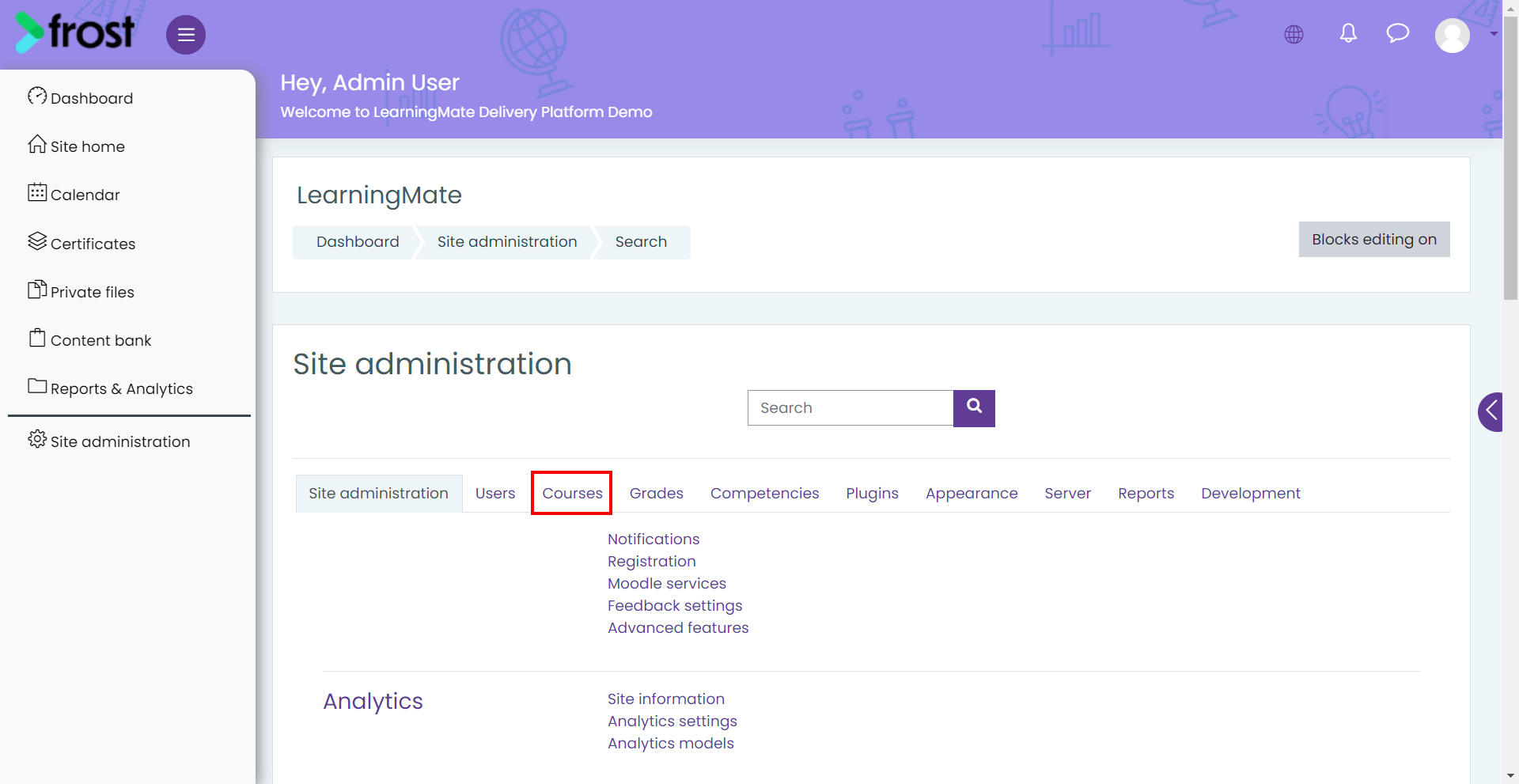Screen dimensions: 1519x784
Task: Toggle the hamburger menu button
Action: [186, 35]
